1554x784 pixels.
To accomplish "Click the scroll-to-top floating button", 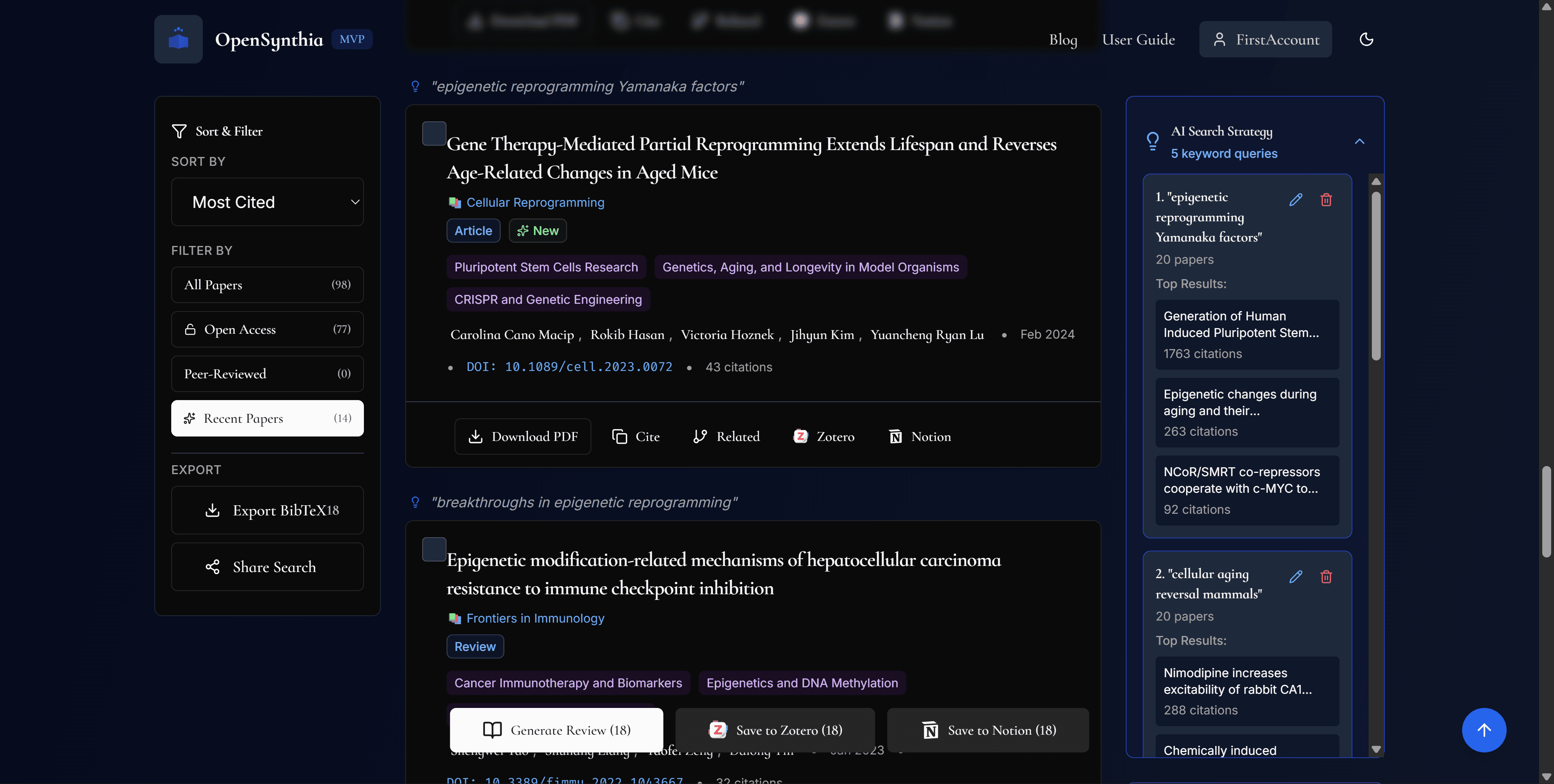I will (x=1484, y=730).
